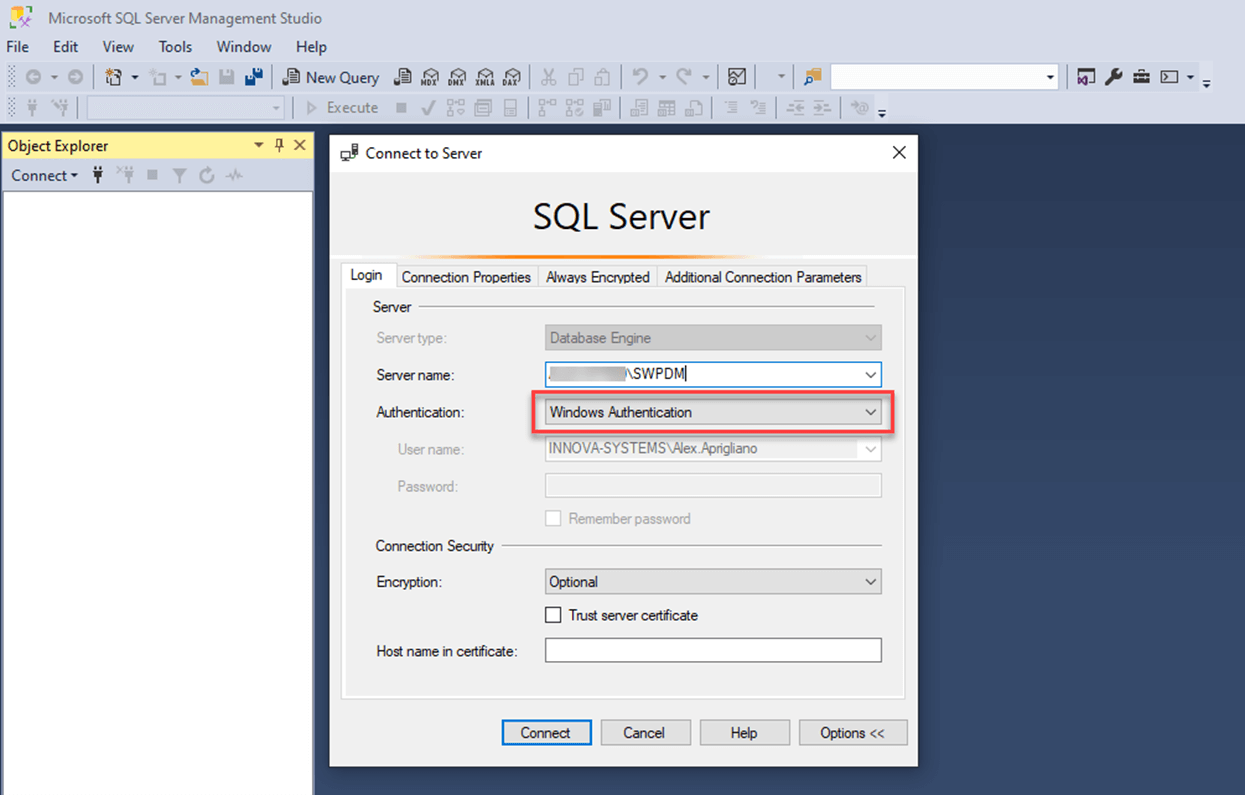Expand the Server name dropdown arrow

868,374
